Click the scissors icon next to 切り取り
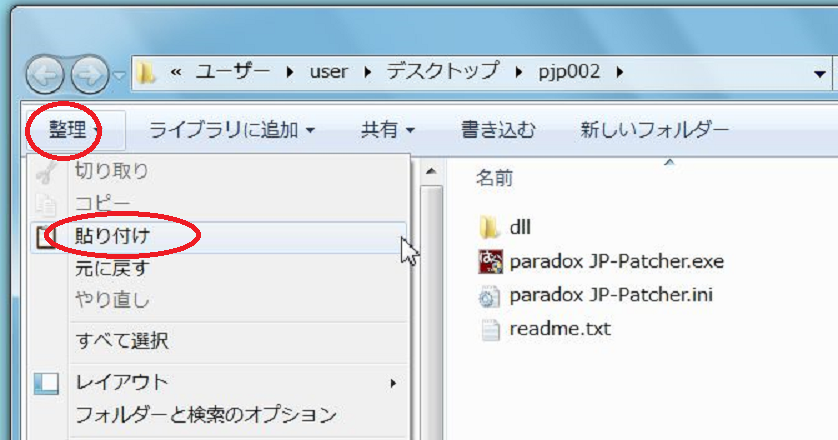 point(46,173)
